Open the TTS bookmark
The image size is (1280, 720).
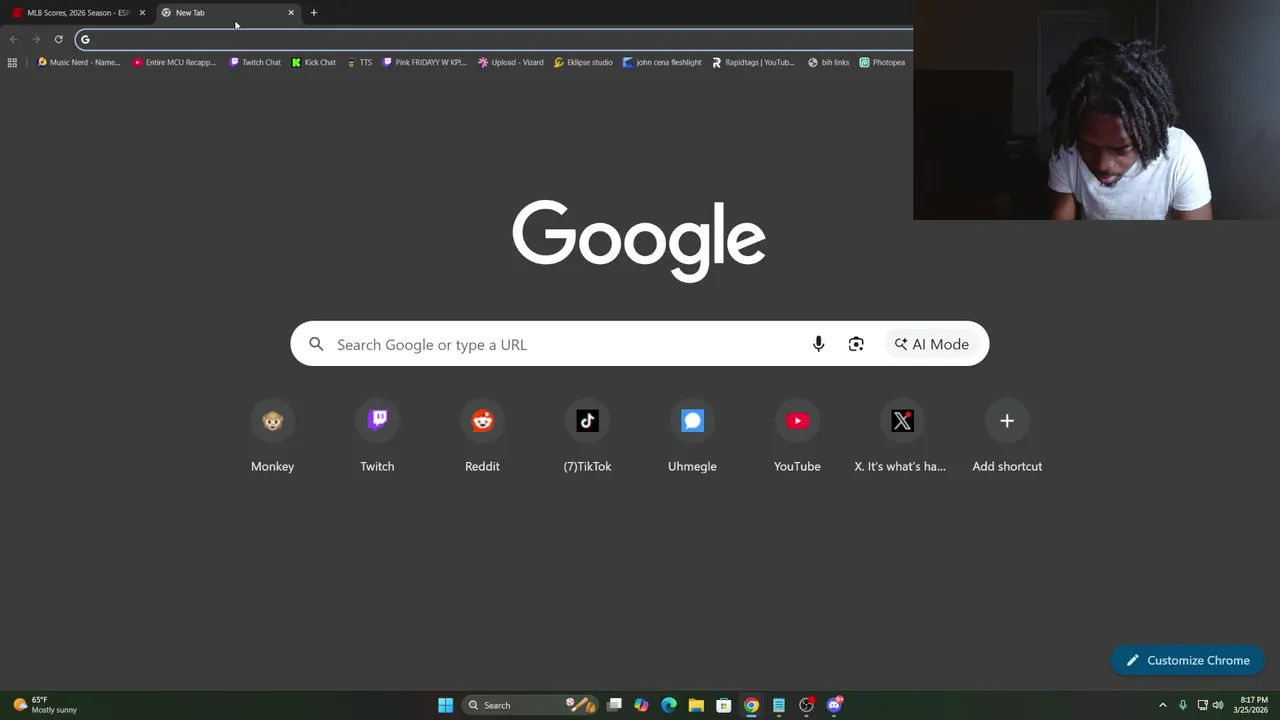pos(359,62)
